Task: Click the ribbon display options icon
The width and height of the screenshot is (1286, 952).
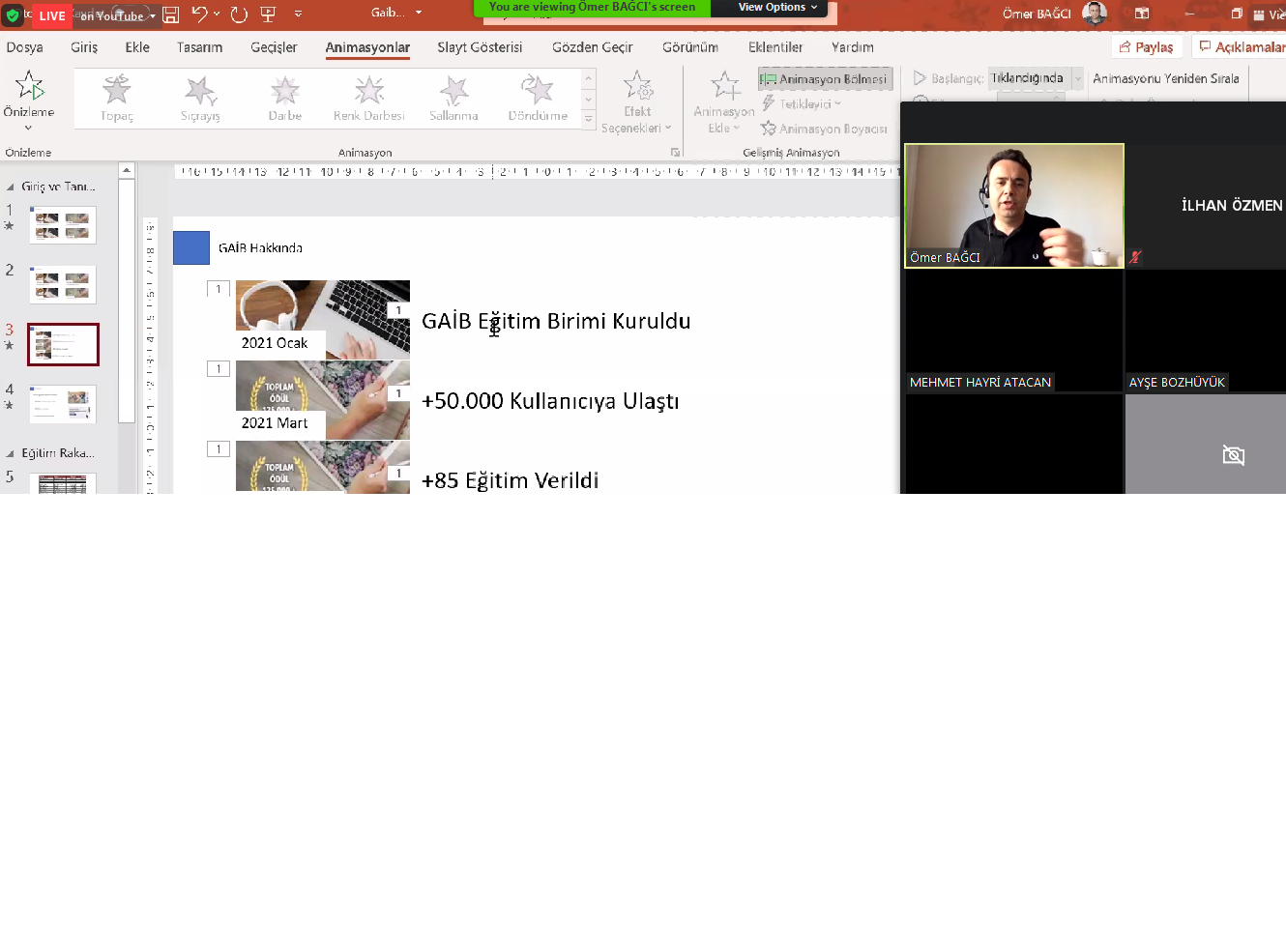Action: 1142,14
